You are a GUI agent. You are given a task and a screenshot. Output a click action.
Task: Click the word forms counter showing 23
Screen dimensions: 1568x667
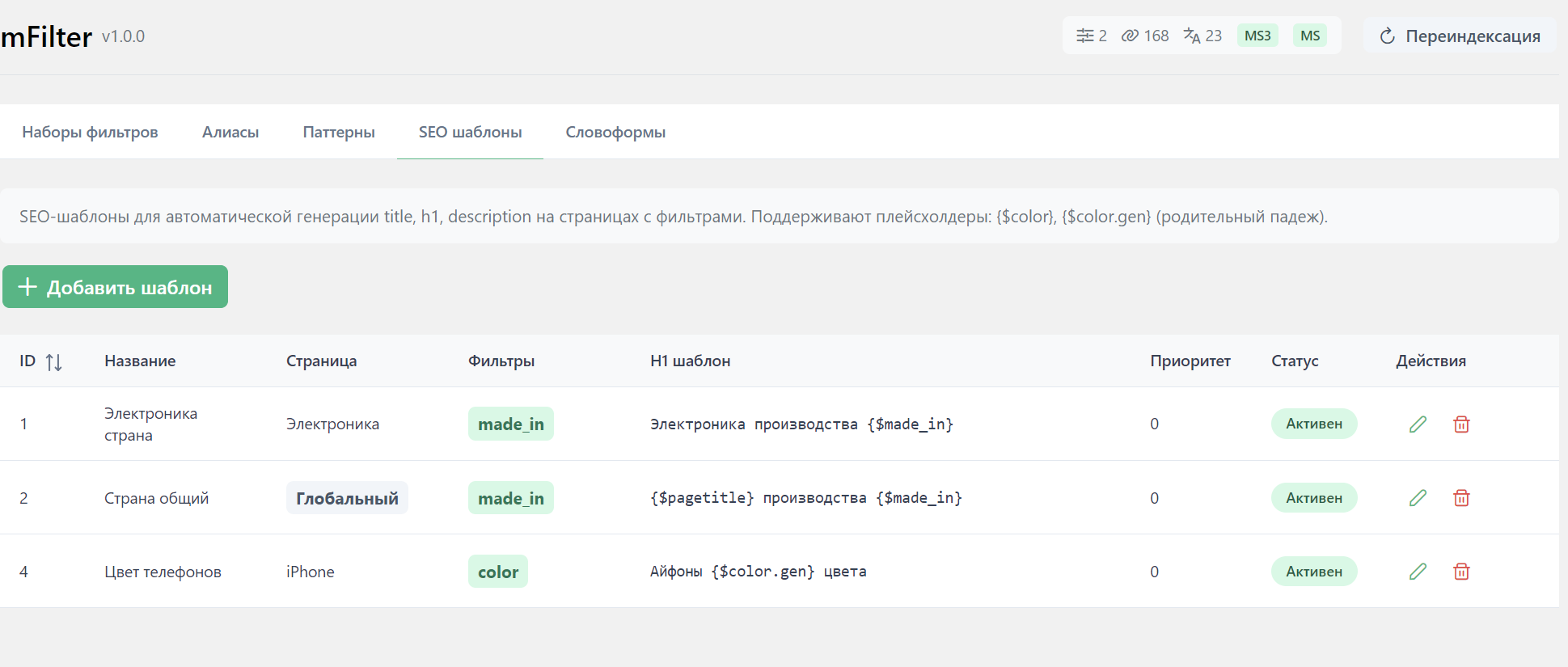point(1202,36)
